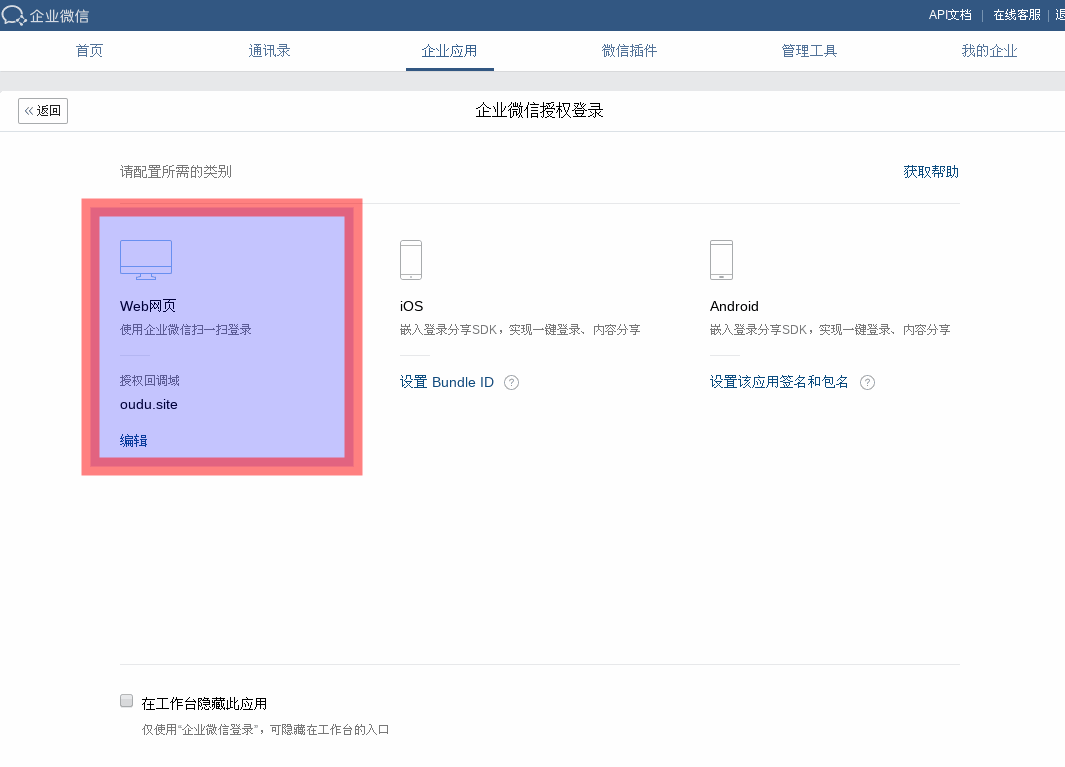Viewport: 1065px width, 767px height.
Task: Click the Android phone icon
Action: pyautogui.click(x=721, y=260)
